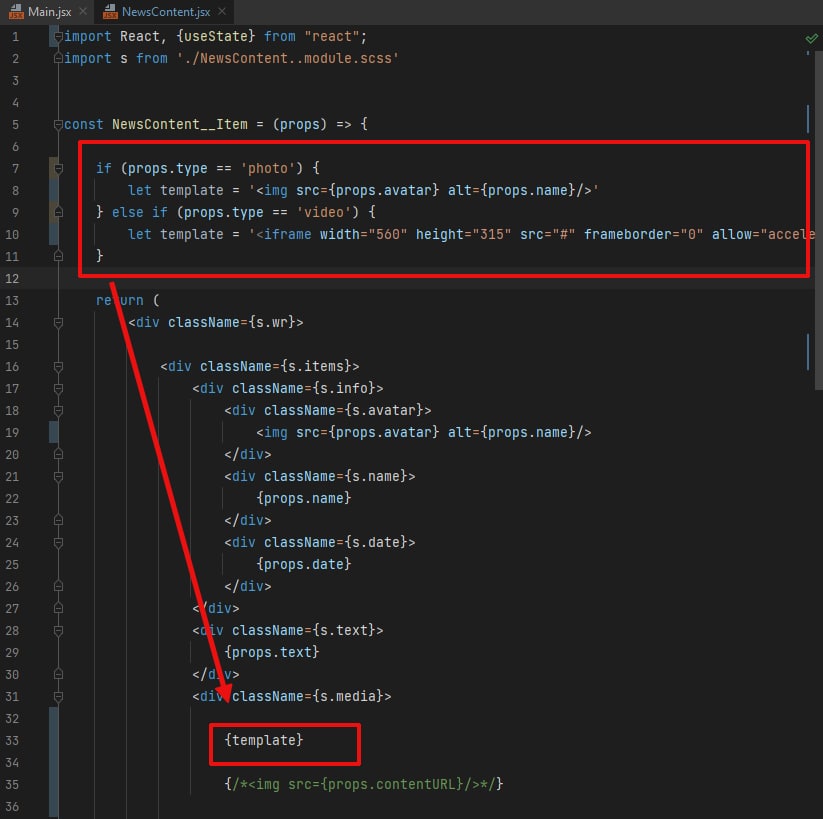Image resolution: width=823 pixels, height=819 pixels.
Task: Collapse the s.date div at line 24
Action: point(58,542)
